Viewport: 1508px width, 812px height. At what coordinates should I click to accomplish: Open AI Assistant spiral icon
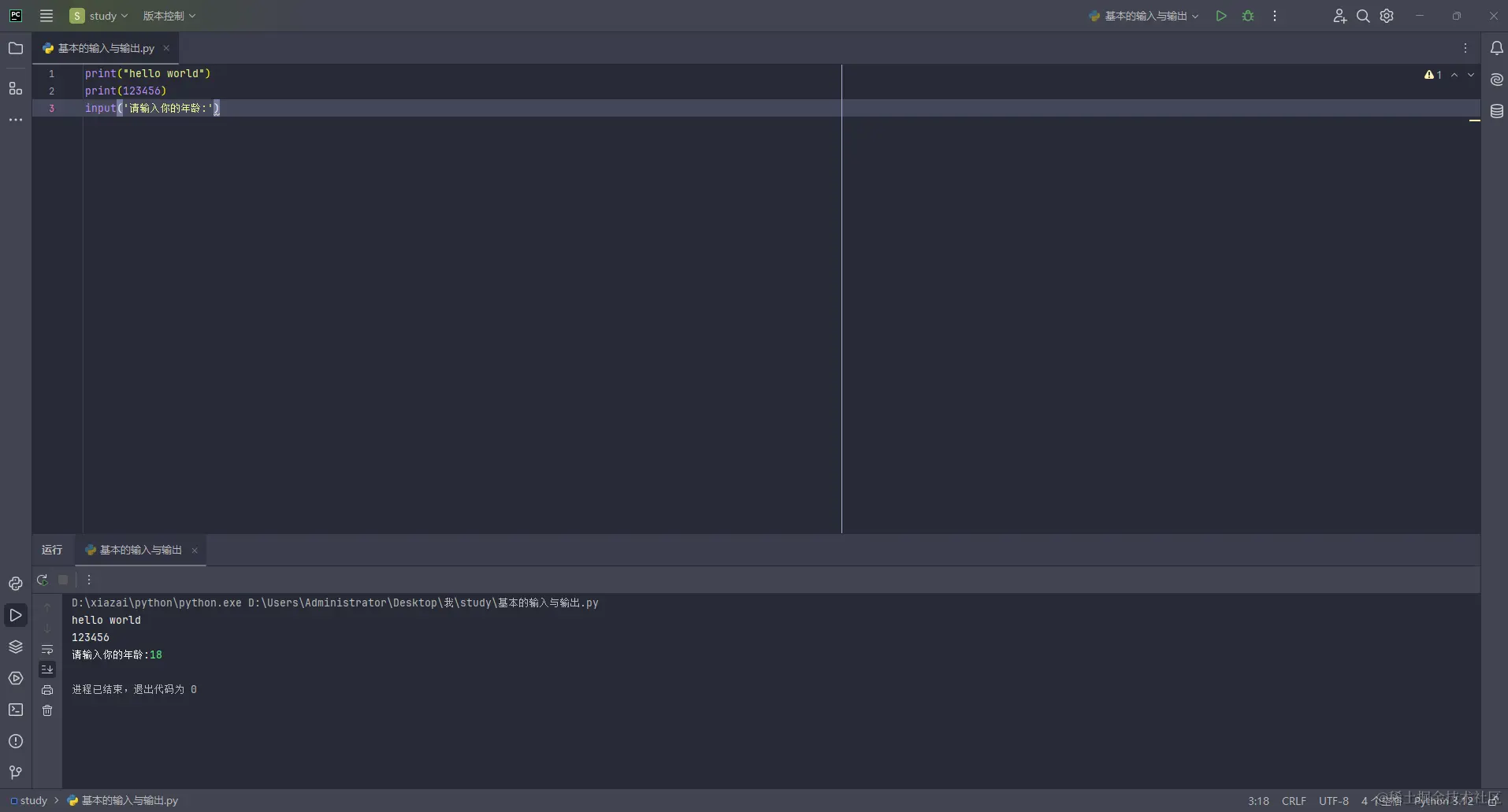pyautogui.click(x=1496, y=80)
